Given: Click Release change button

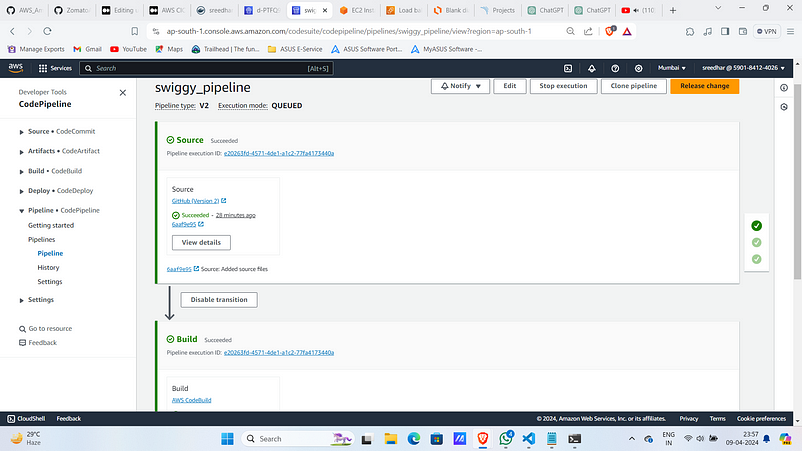Looking at the screenshot, I should coord(704,86).
